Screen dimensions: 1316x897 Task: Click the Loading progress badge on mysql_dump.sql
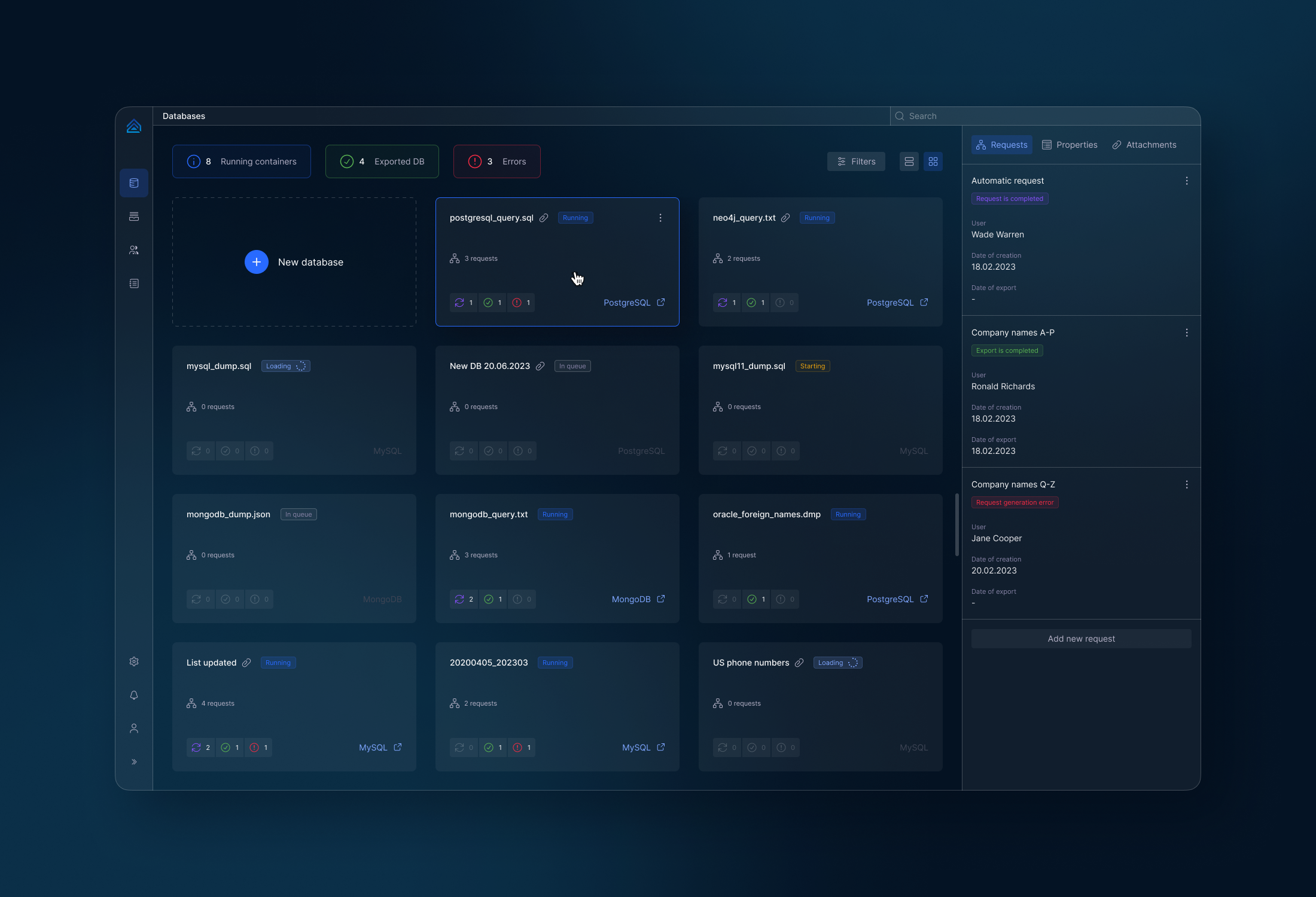click(x=285, y=365)
